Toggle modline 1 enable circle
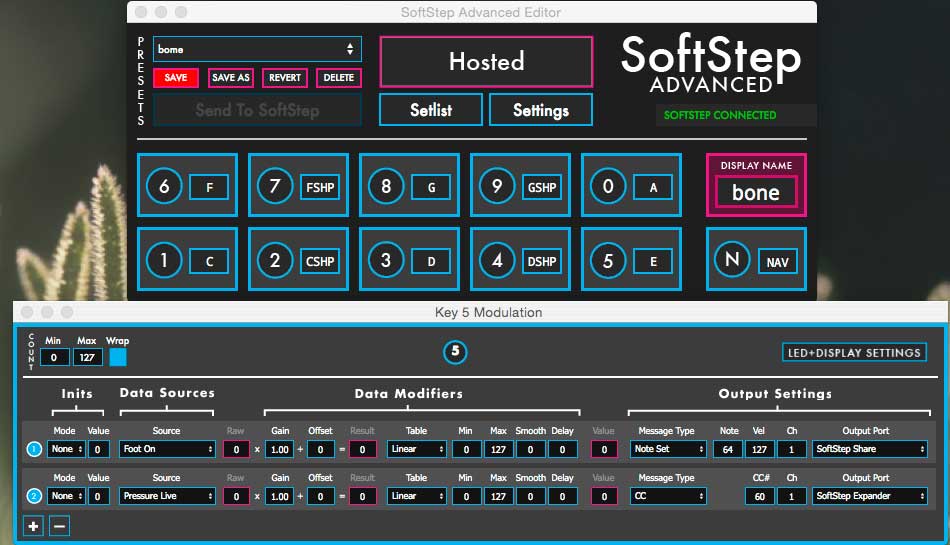Screen dimensions: 950x545 click(33, 450)
